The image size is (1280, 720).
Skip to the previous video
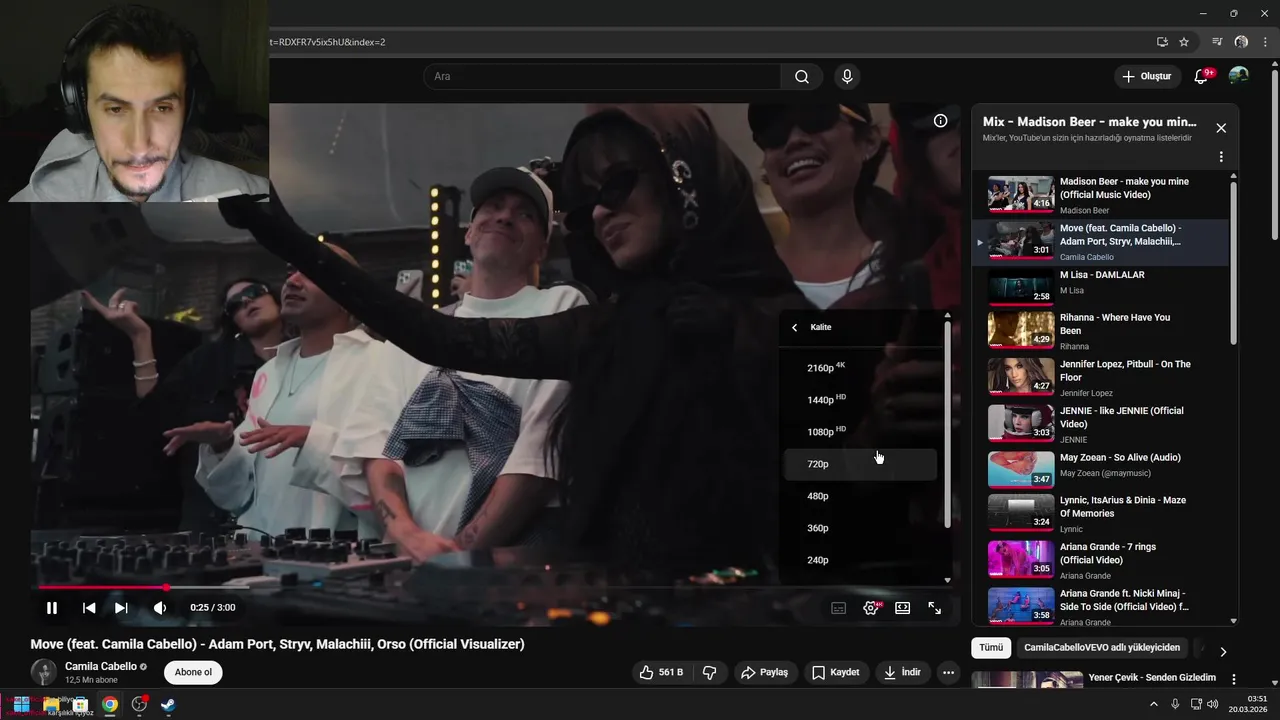pos(89,607)
